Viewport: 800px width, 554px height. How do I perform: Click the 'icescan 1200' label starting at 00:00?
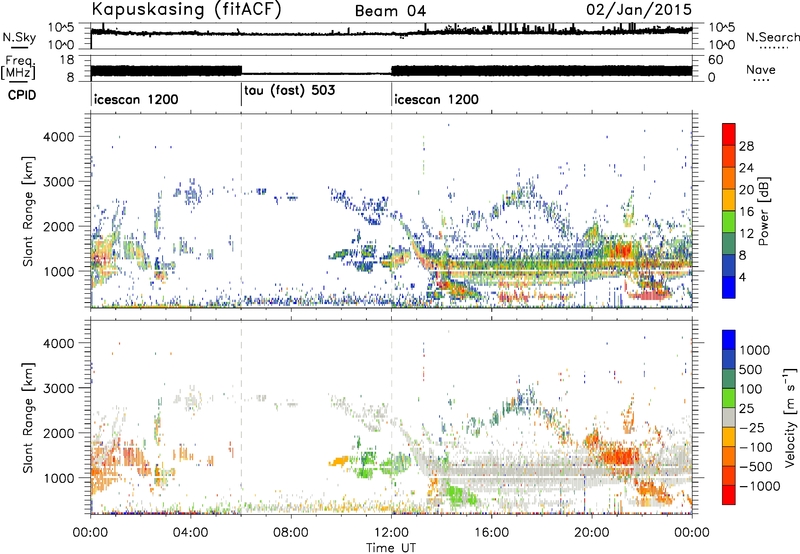click(x=136, y=99)
